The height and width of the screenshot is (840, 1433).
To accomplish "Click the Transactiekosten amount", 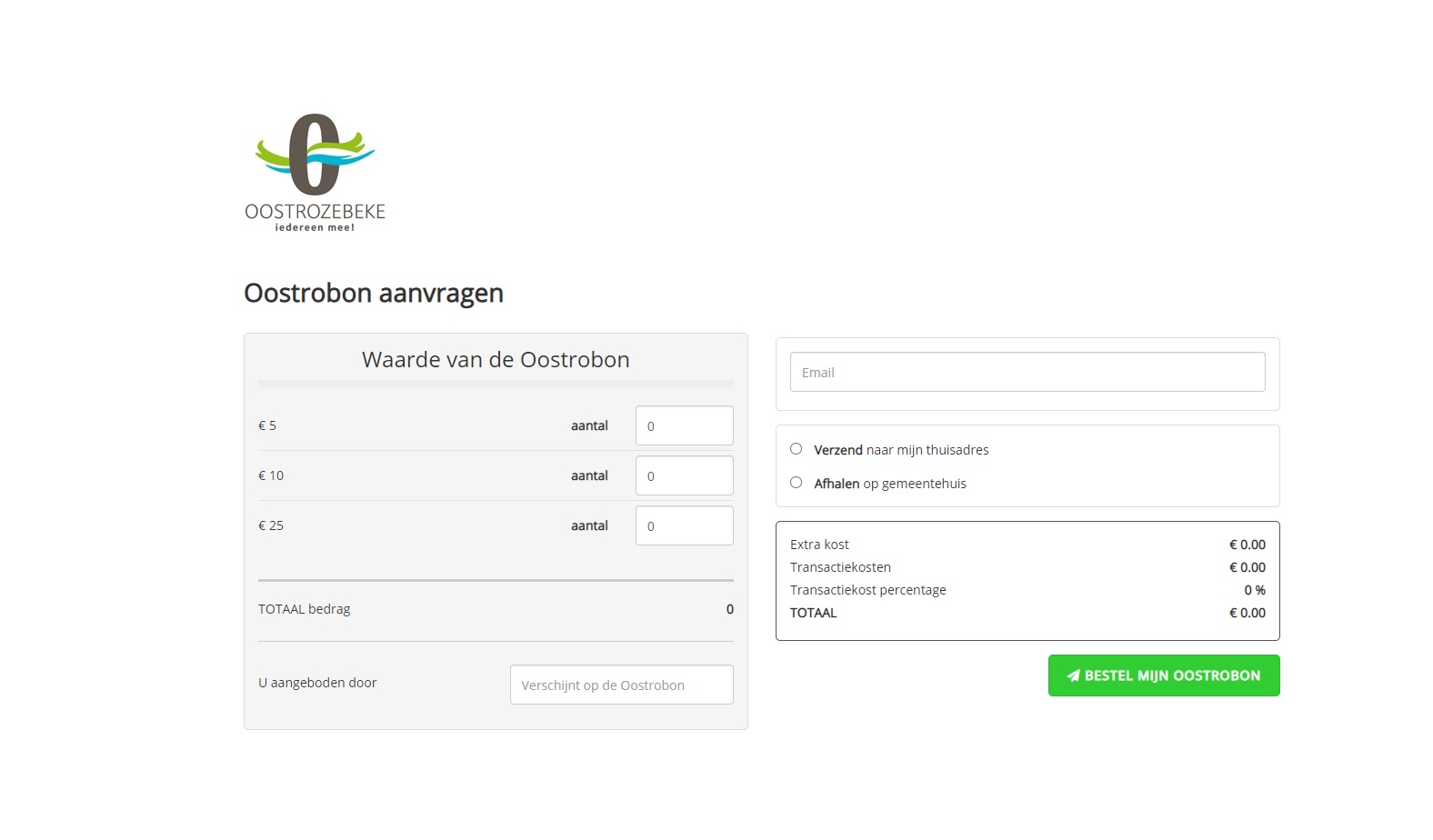I will click(x=1247, y=567).
